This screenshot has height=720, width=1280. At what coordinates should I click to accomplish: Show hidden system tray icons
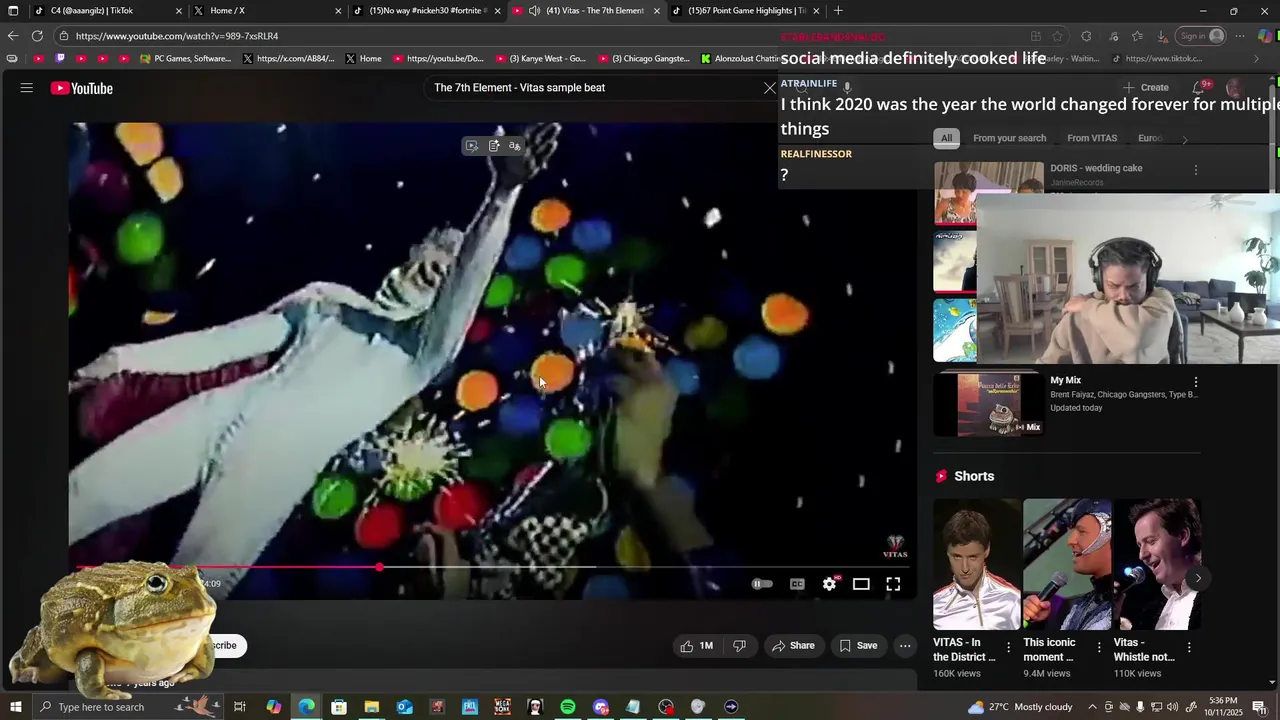pos(1093,707)
